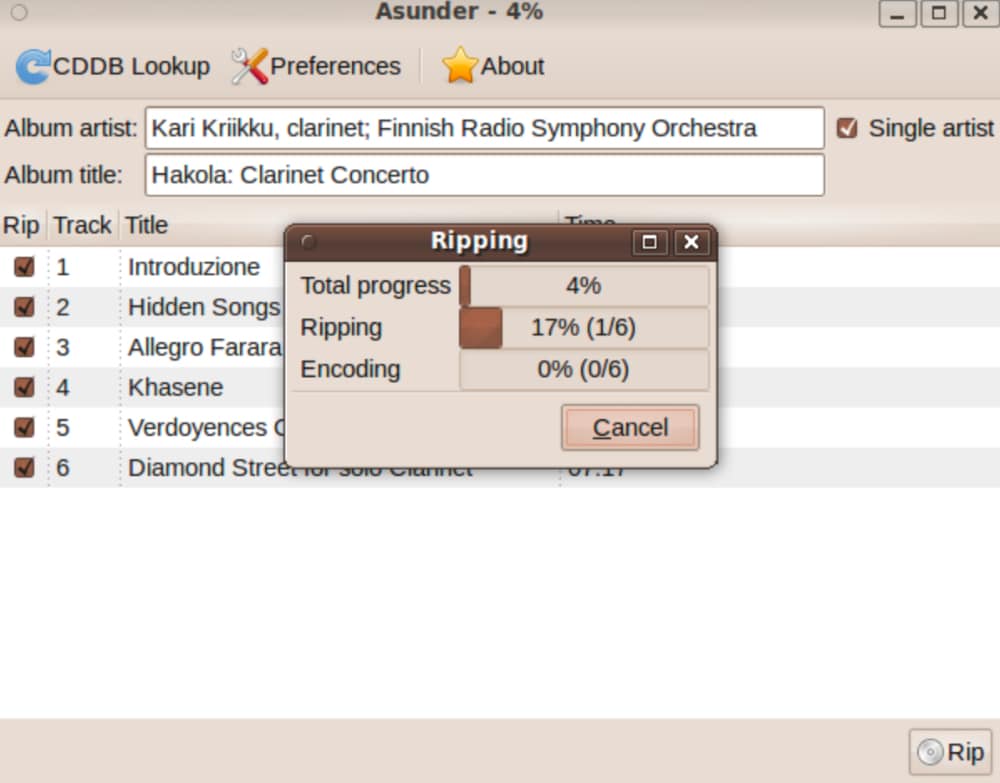
Task: Select the Hidden Songs track title
Action: [204, 307]
